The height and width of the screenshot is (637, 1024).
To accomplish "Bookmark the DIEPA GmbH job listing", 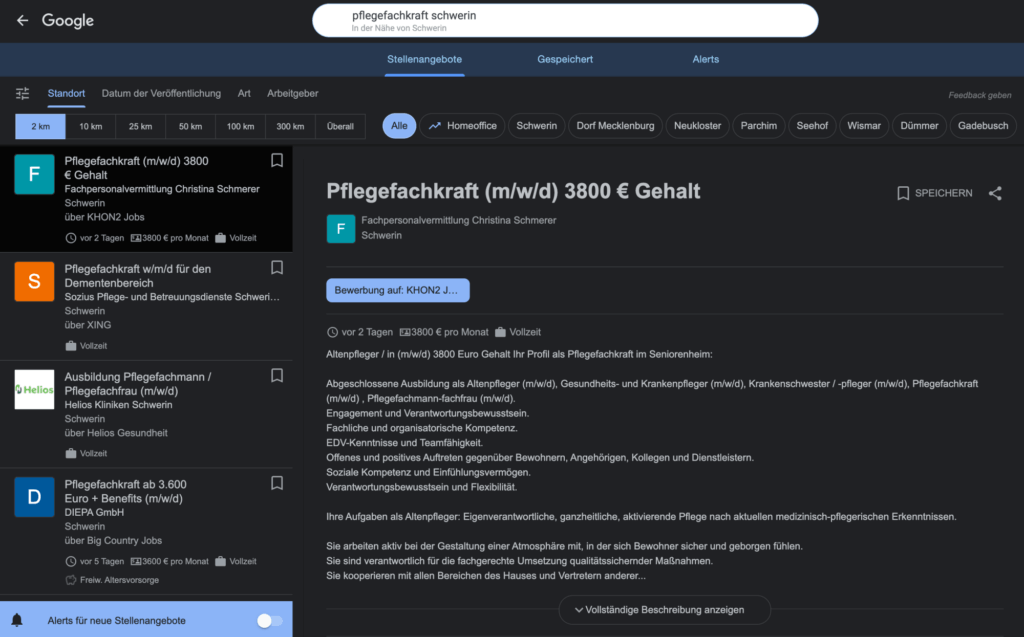I will (277, 483).
